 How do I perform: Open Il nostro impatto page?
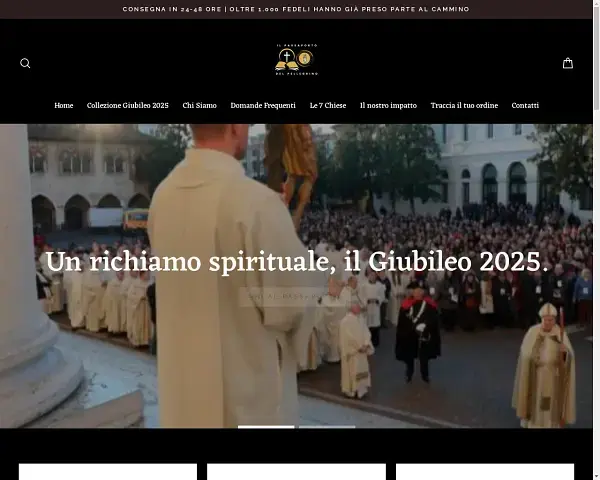click(x=389, y=105)
